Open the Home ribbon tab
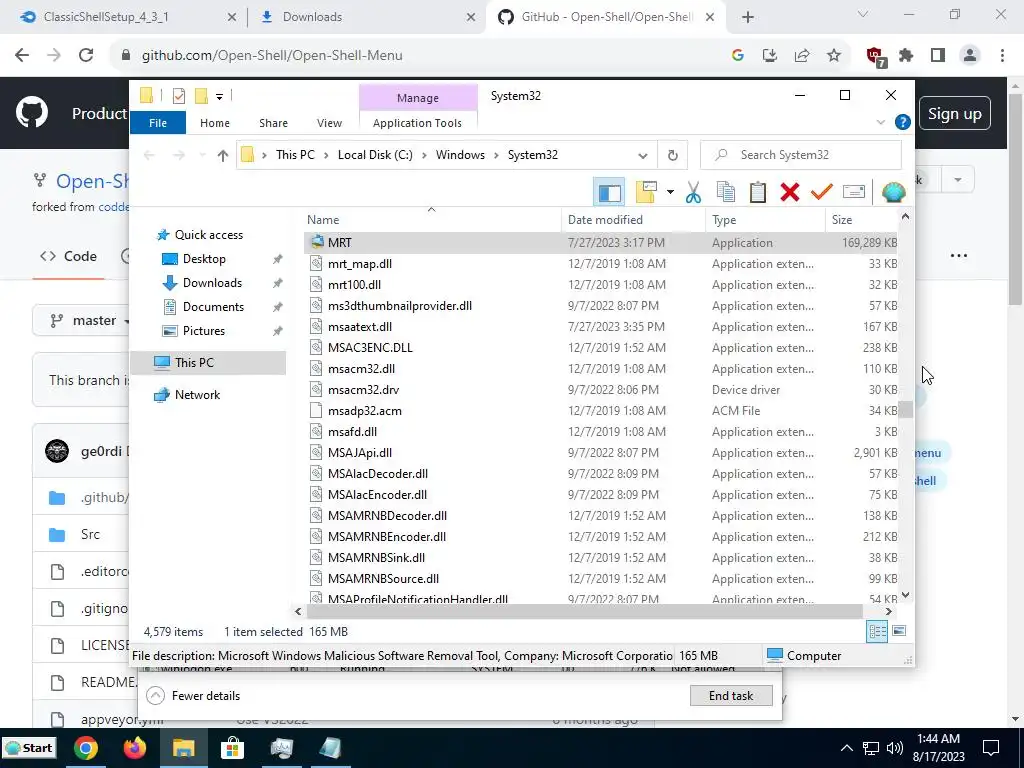The height and width of the screenshot is (768, 1024). [215, 123]
